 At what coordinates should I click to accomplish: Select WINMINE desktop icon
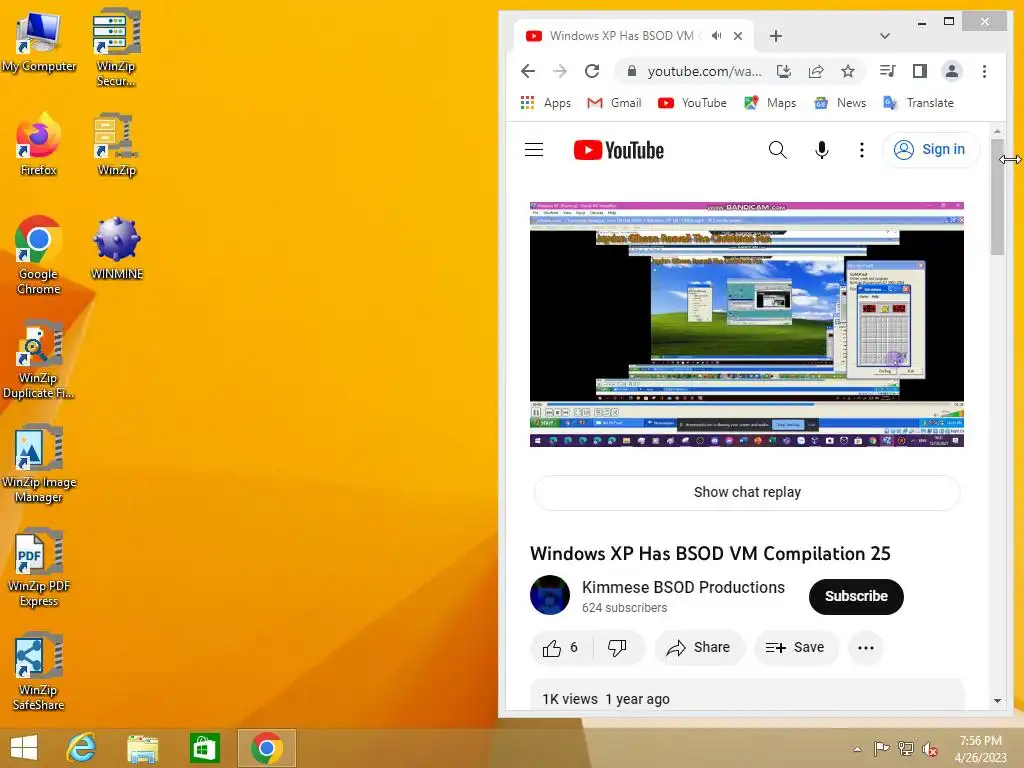coord(116,248)
